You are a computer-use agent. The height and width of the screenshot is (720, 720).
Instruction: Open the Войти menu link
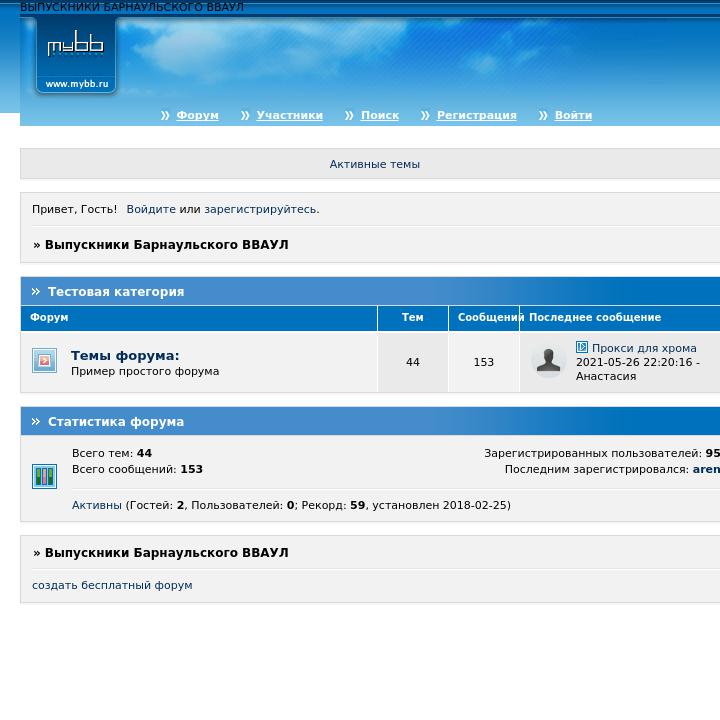tap(574, 115)
